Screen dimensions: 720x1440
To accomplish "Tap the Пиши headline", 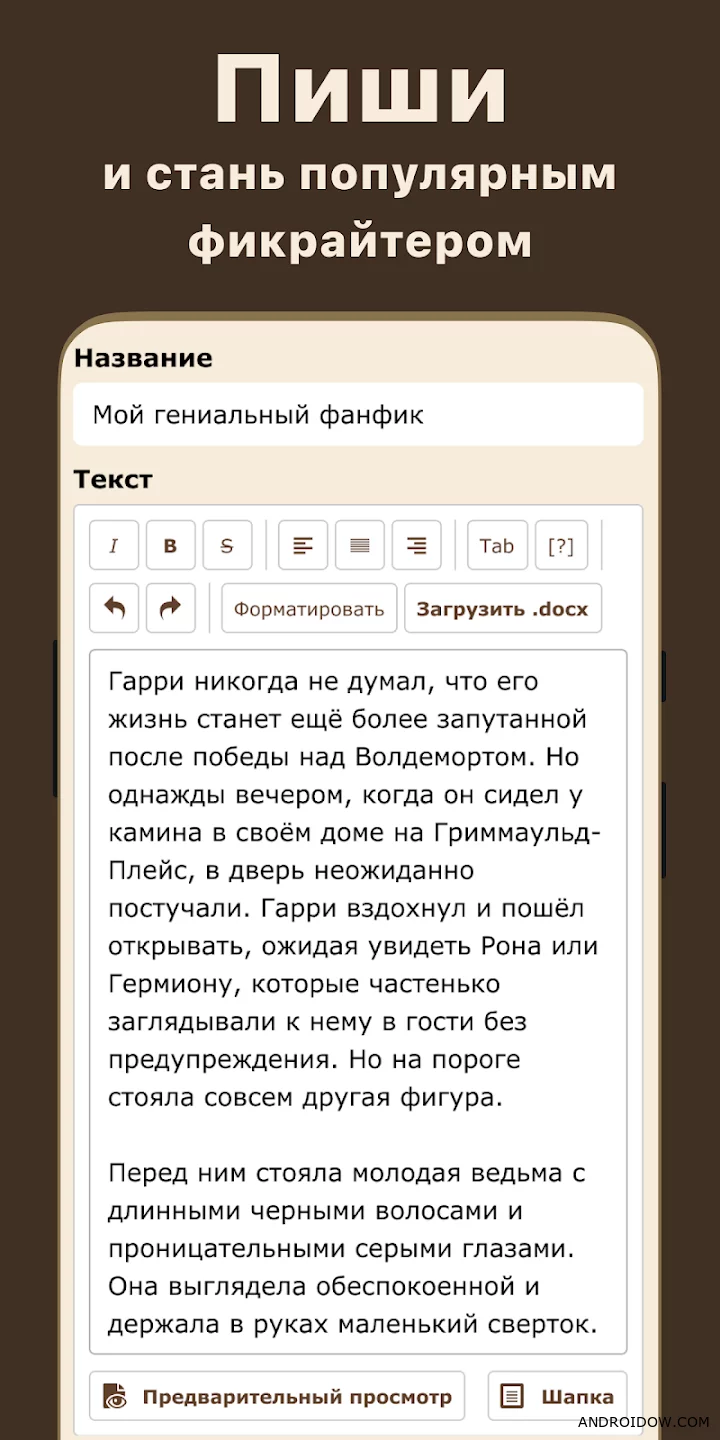I will [x=360, y=90].
